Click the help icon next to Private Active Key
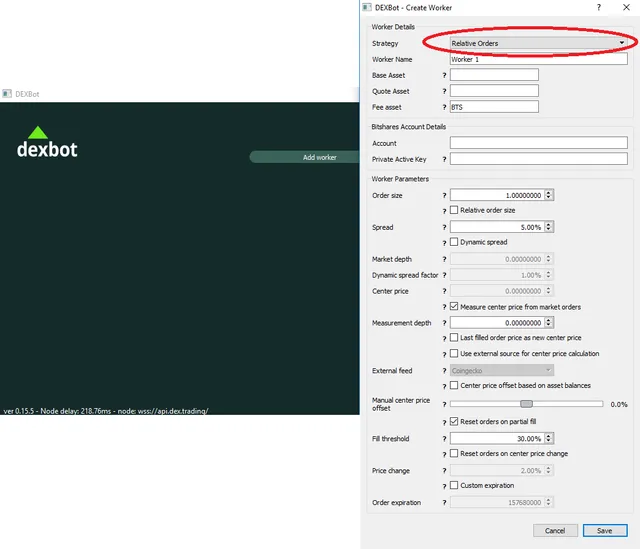This screenshot has width=640, height=549. coord(444,159)
